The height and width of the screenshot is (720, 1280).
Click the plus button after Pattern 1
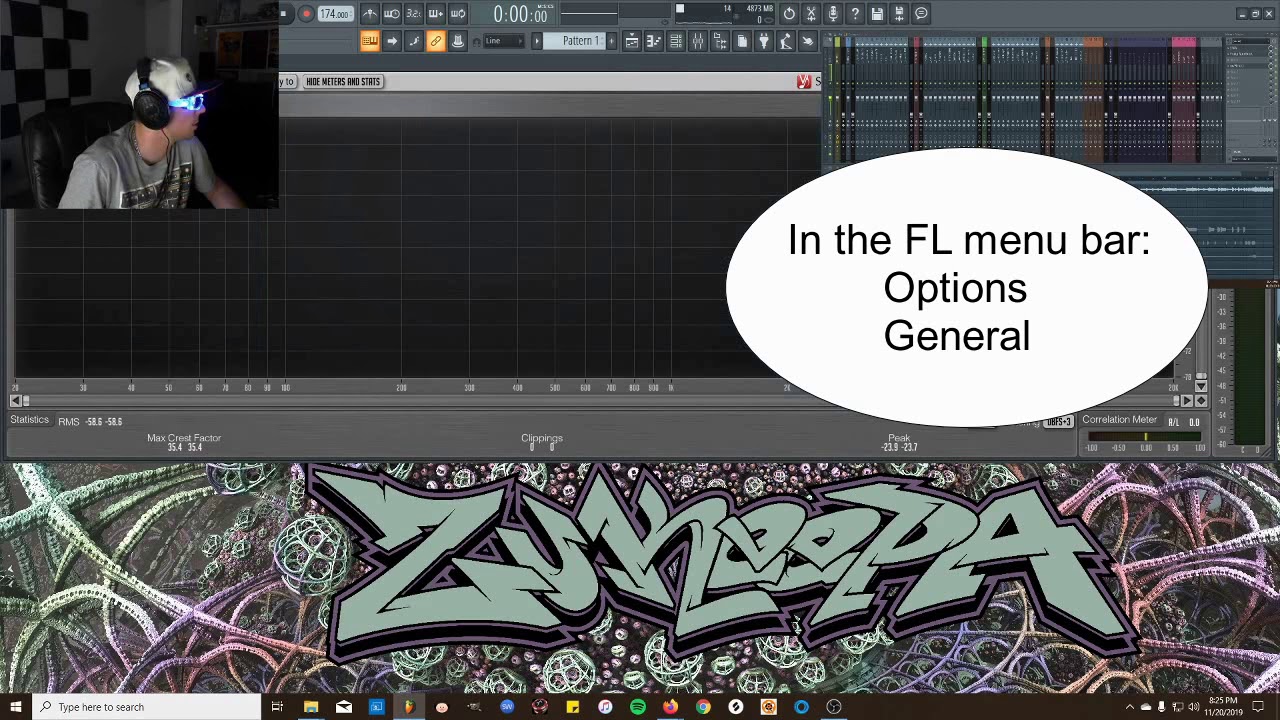click(x=612, y=41)
